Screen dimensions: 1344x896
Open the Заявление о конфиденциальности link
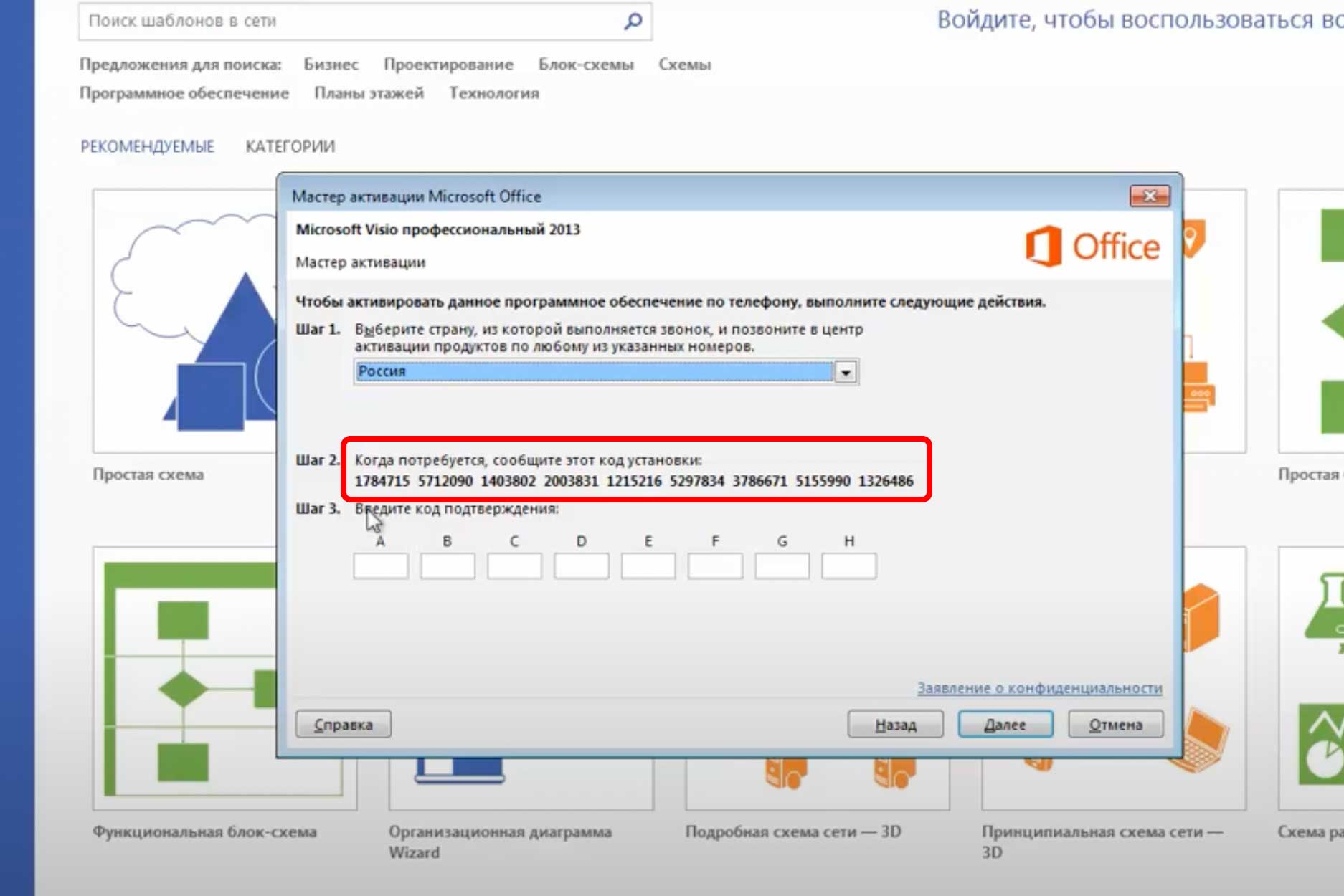pos(1039,687)
